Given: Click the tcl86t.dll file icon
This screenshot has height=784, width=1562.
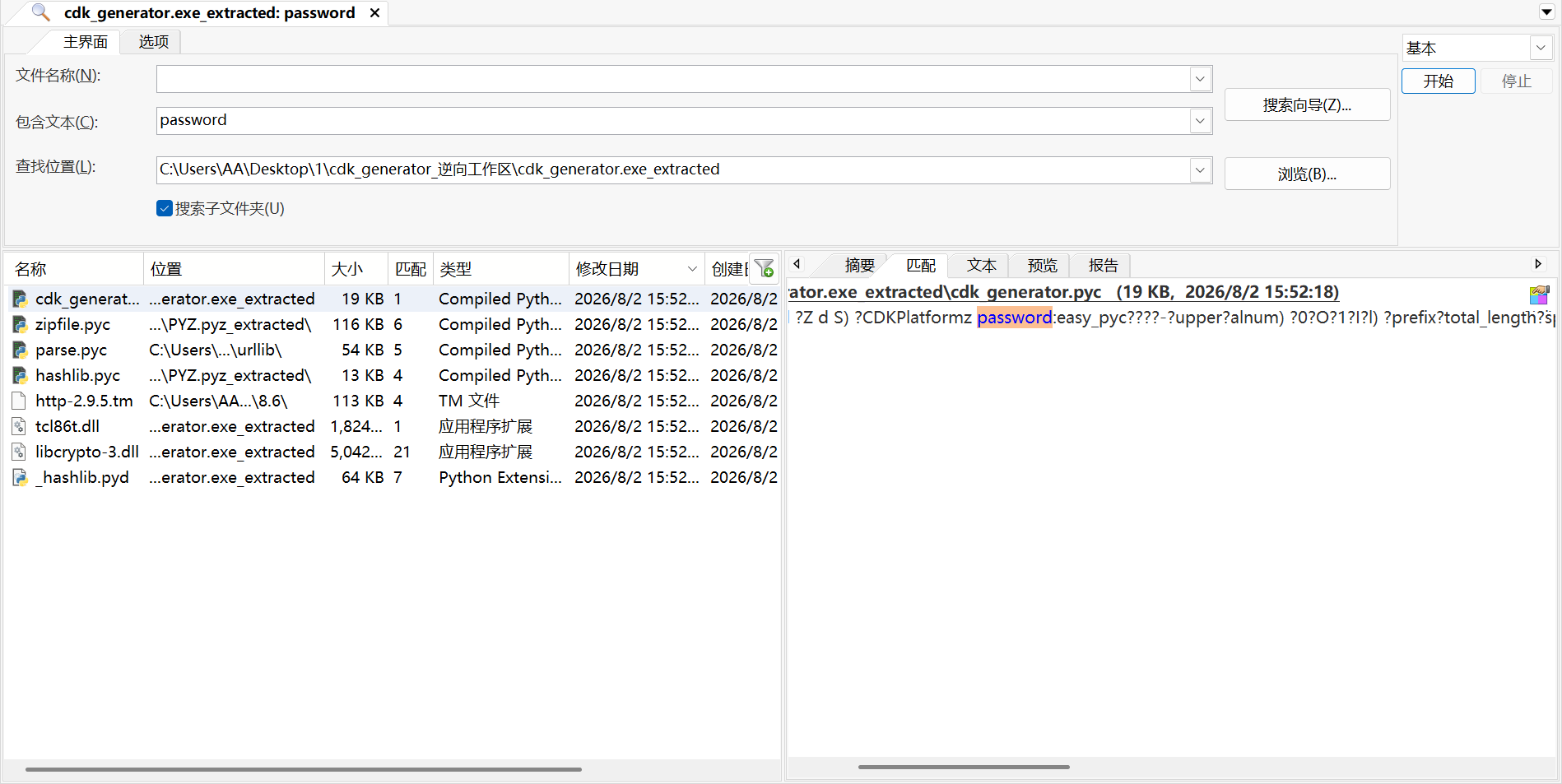Looking at the screenshot, I should 20,426.
